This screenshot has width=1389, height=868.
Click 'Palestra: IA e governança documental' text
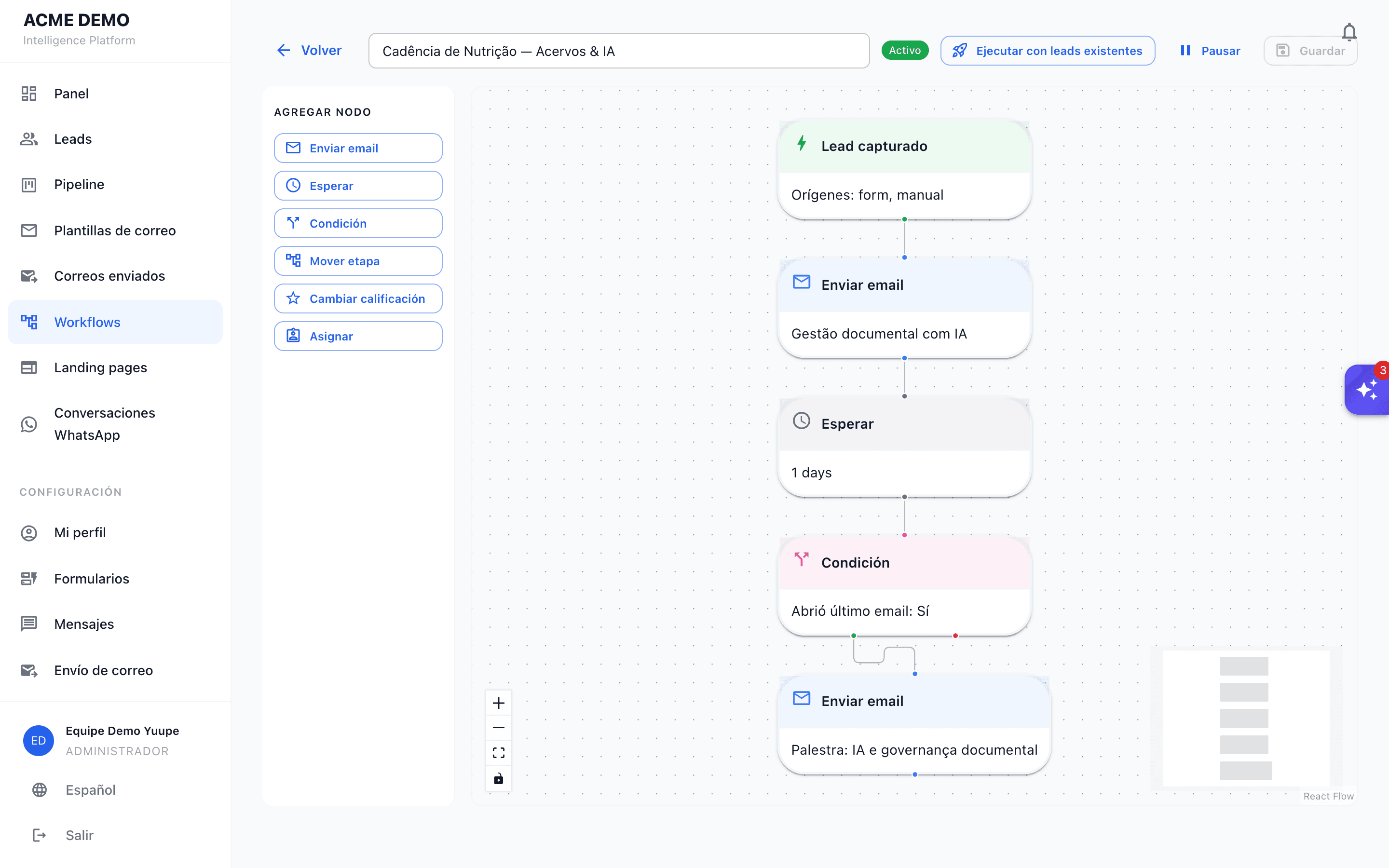point(914,750)
